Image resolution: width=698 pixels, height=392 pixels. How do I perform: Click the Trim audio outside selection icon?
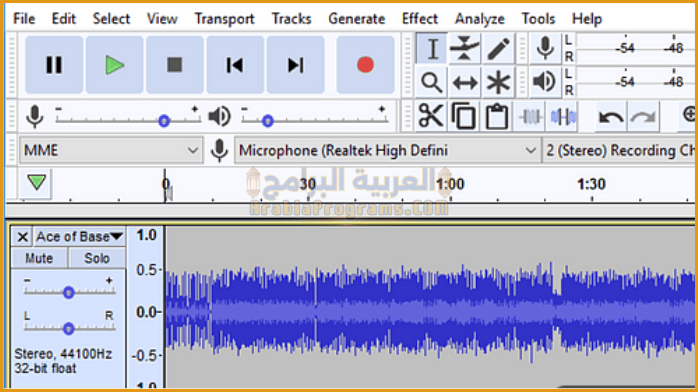pyautogui.click(x=530, y=117)
